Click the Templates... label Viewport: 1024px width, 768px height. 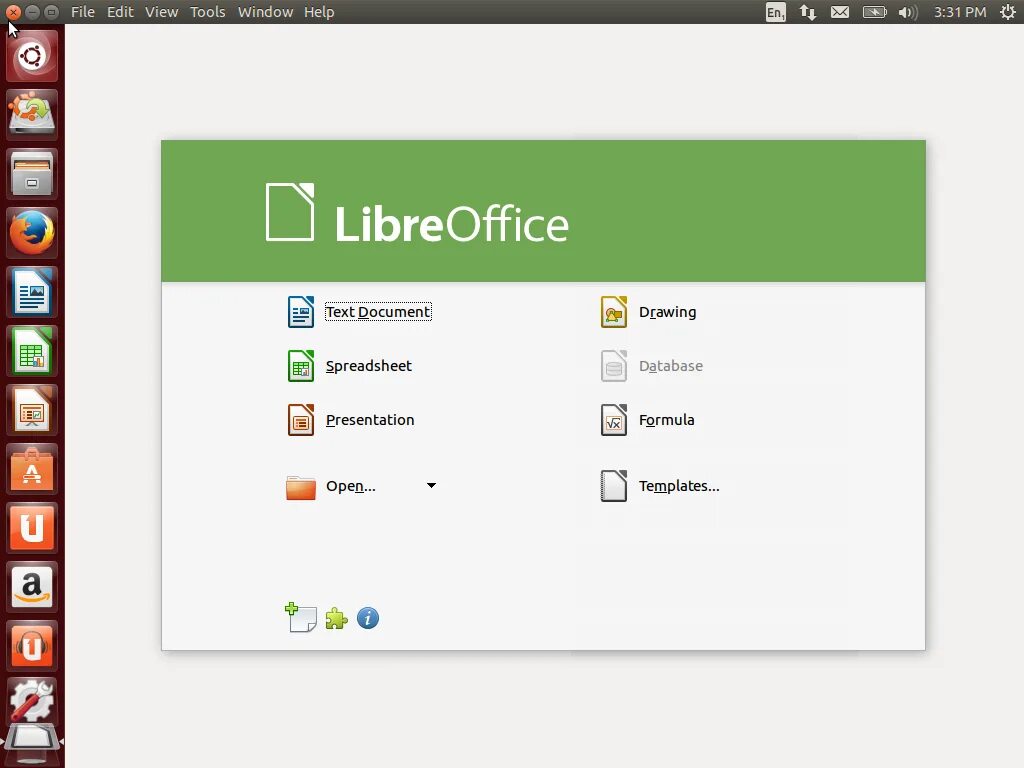(x=679, y=486)
